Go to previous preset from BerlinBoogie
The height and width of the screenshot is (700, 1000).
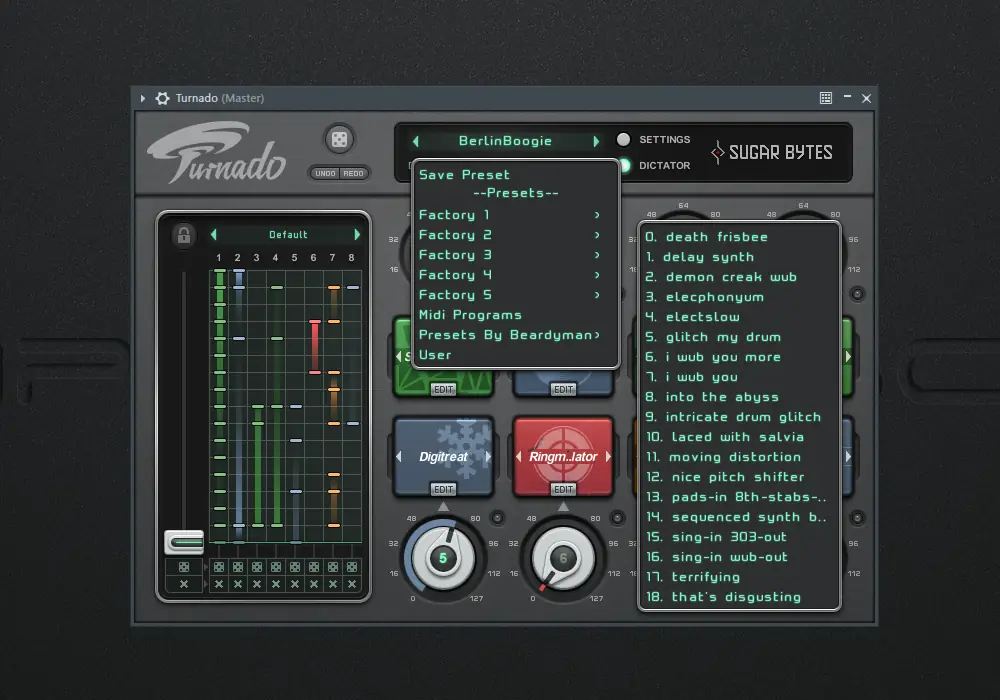point(416,141)
